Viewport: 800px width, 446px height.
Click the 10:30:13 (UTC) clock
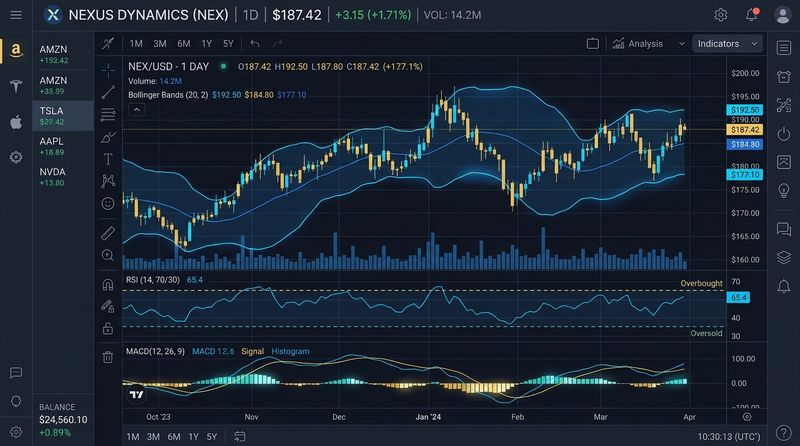[729, 437]
